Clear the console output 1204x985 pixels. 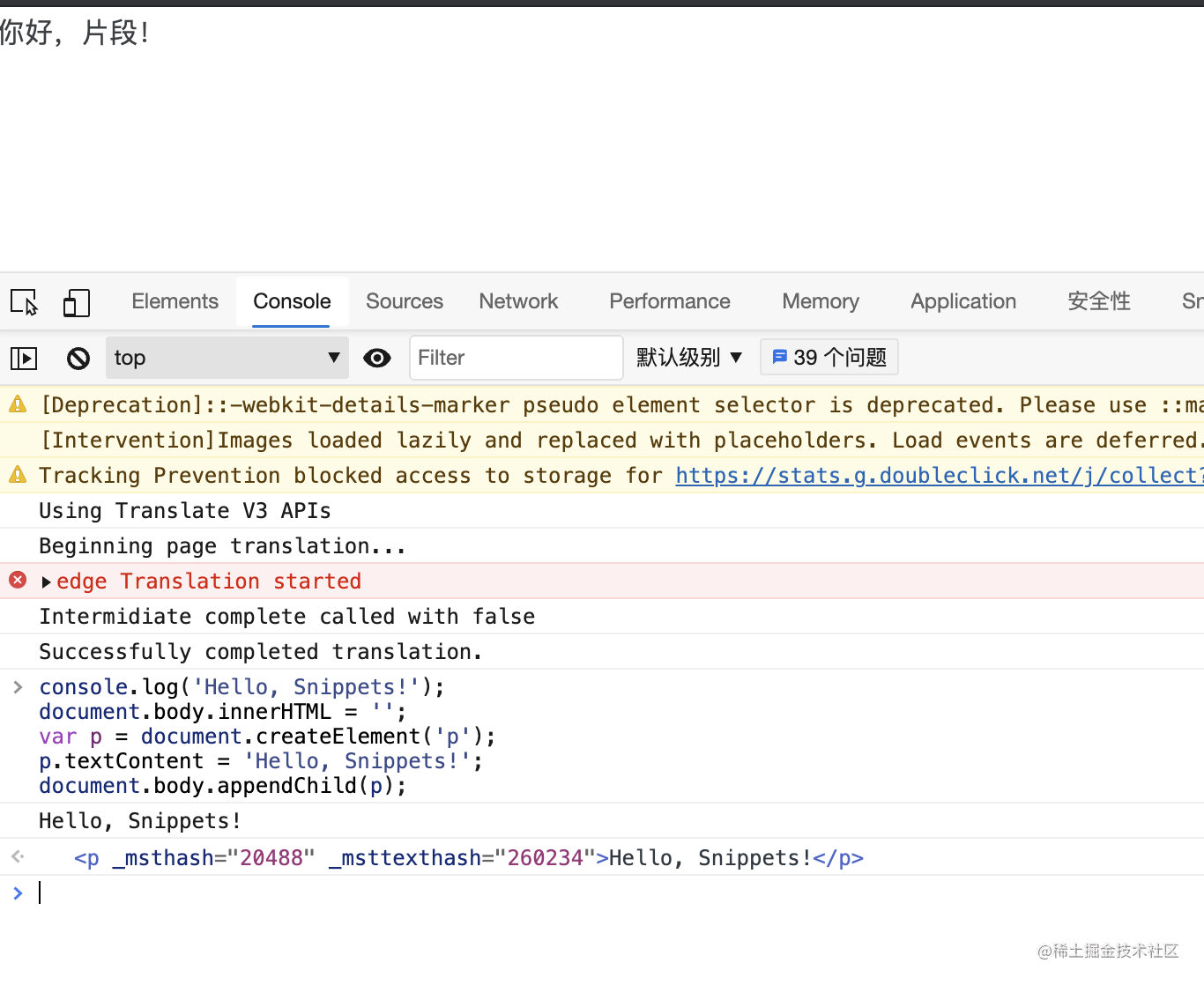(x=78, y=358)
